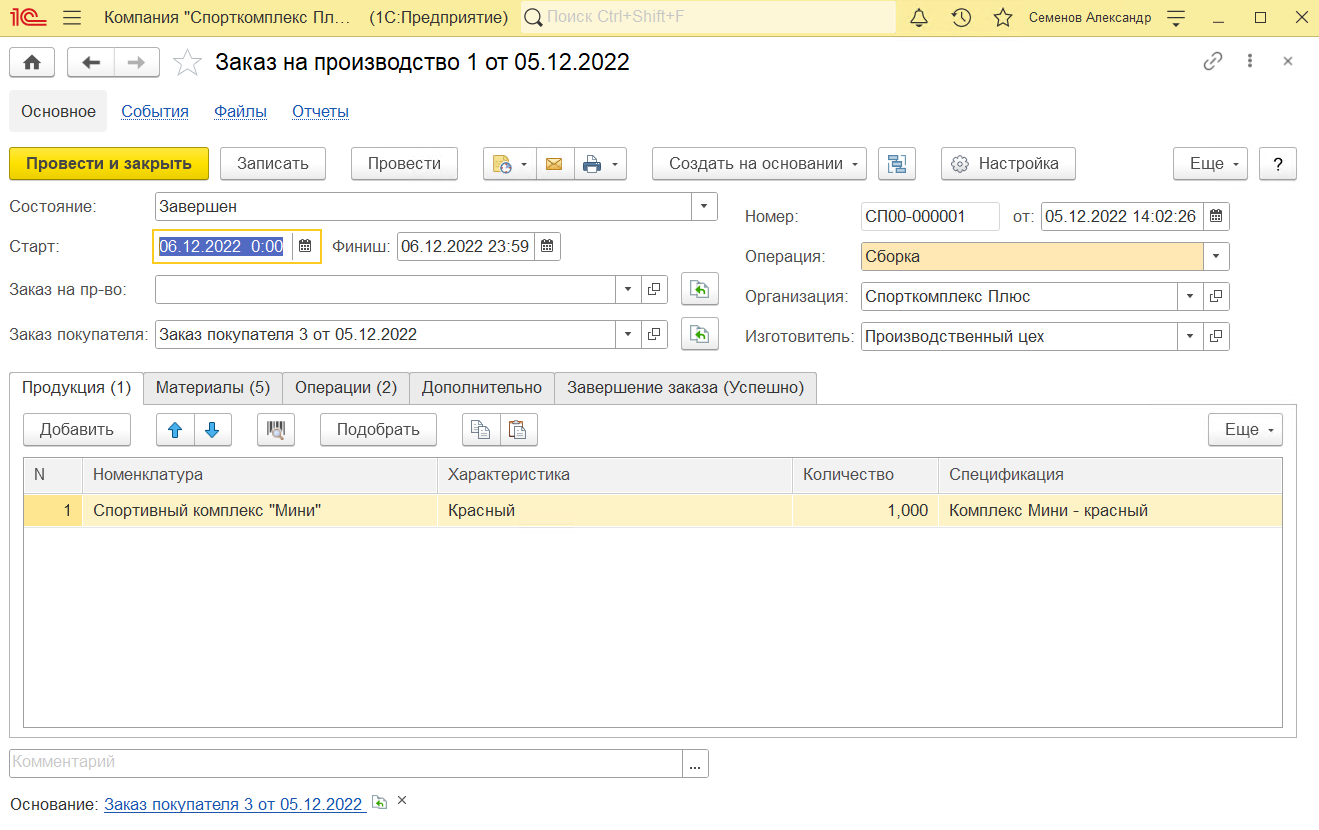Open service settings icon next to user name
The image size is (1319, 830).
pyautogui.click(x=1176, y=18)
